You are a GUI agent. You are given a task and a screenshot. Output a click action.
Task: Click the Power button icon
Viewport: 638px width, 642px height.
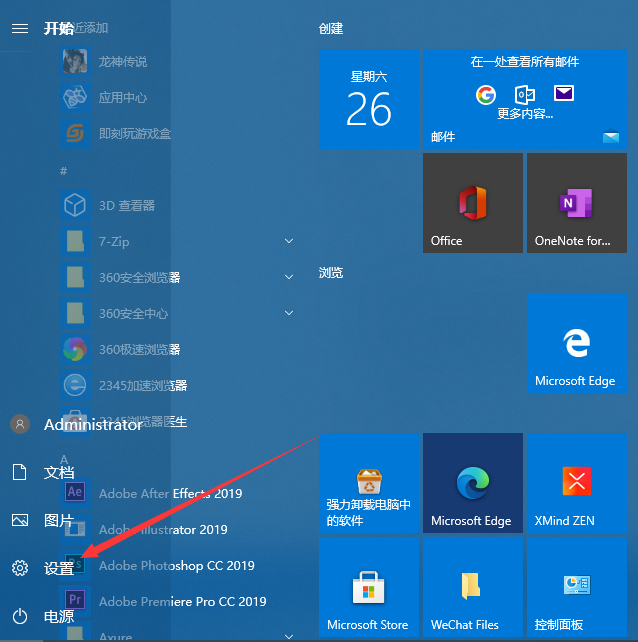pos(20,616)
